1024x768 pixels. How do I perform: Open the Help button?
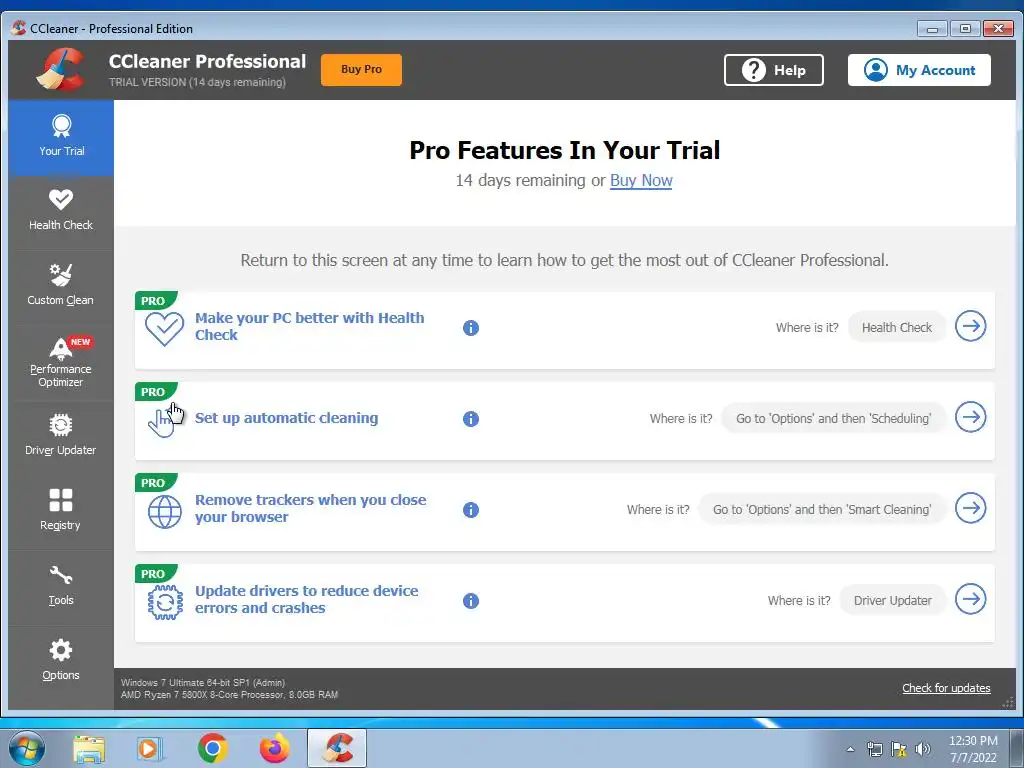[x=774, y=70]
